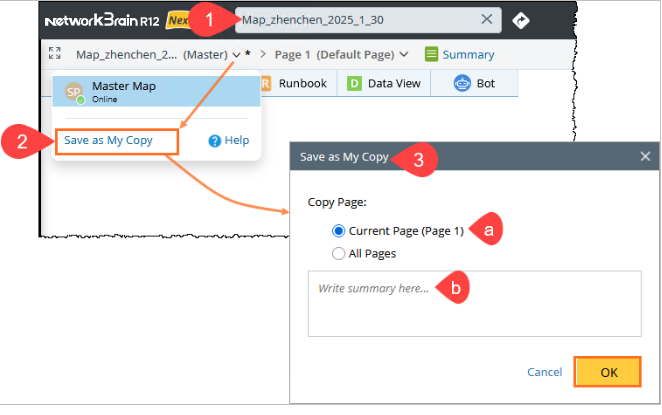Click Save as My Copy link

[x=109, y=140]
